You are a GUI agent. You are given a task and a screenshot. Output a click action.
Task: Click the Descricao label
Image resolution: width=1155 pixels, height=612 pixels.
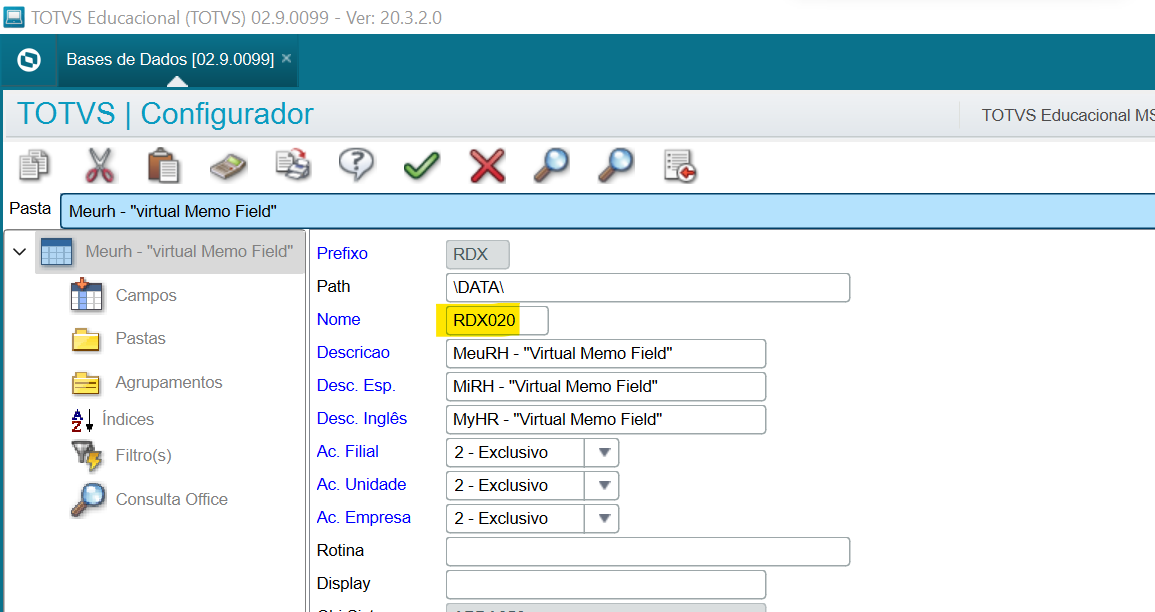click(x=353, y=353)
